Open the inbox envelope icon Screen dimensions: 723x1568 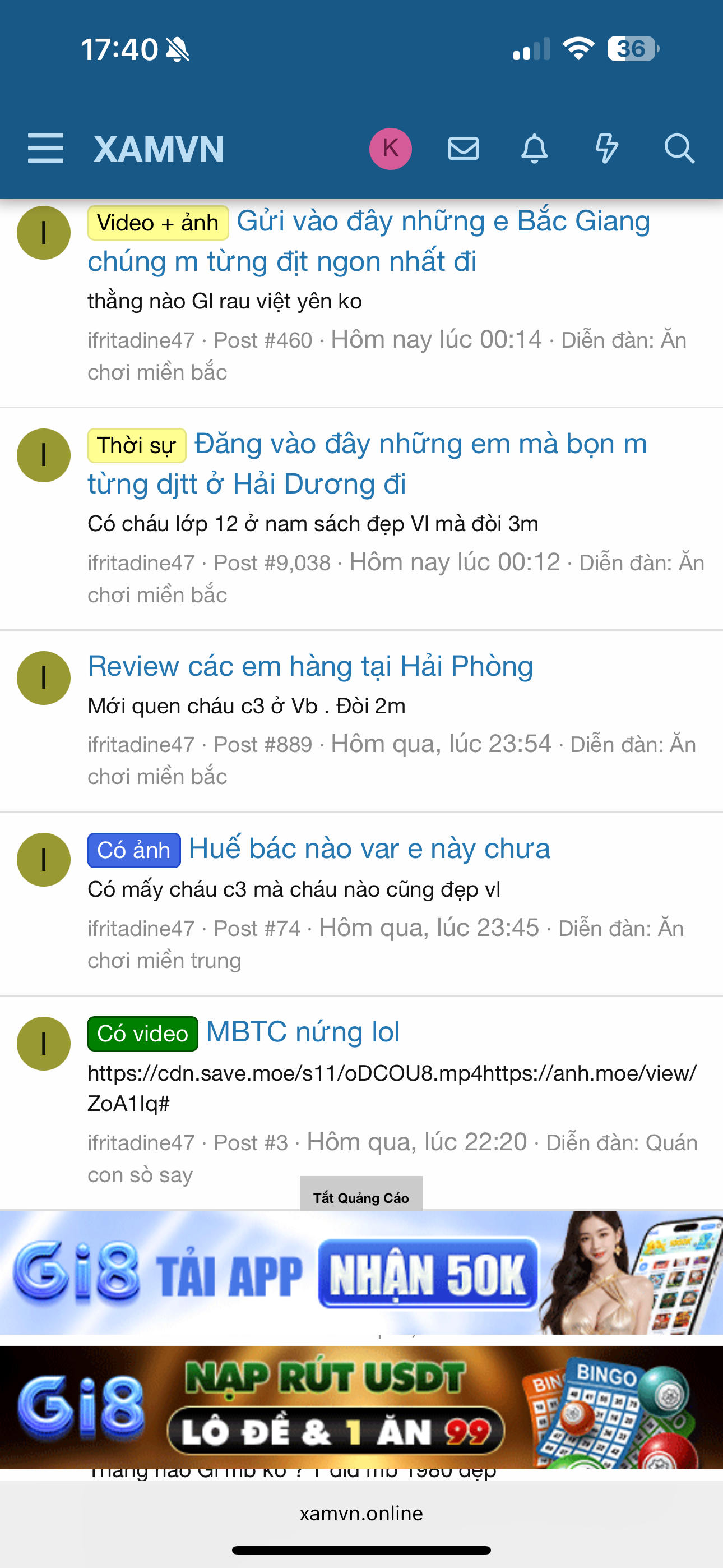tap(463, 149)
